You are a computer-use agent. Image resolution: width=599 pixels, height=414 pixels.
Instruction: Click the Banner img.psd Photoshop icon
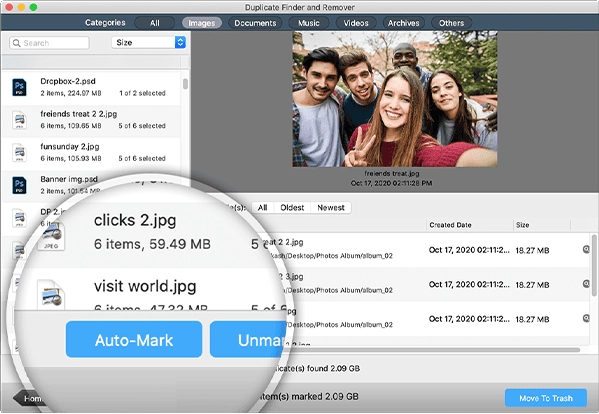19,185
